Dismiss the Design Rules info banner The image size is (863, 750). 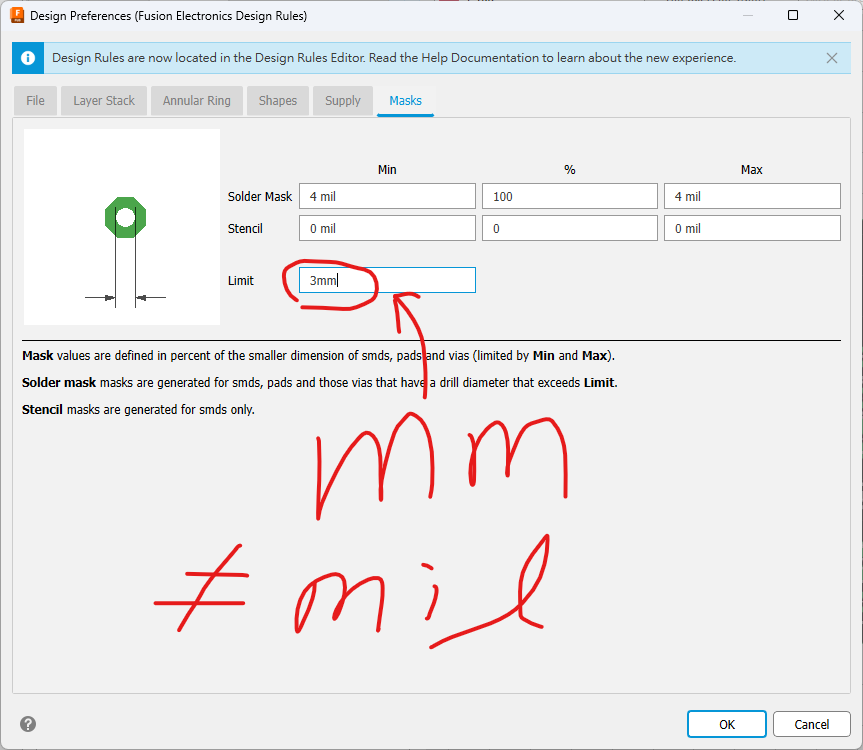coord(832,58)
